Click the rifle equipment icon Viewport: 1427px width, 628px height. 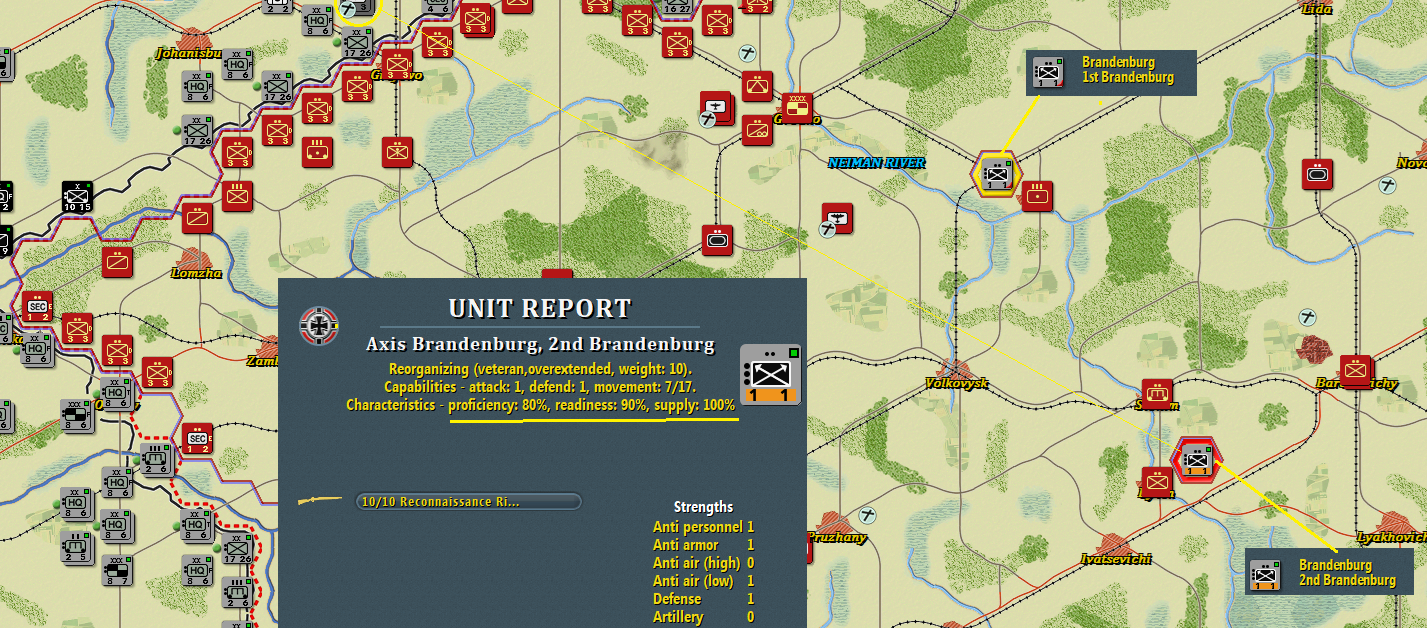click(320, 501)
